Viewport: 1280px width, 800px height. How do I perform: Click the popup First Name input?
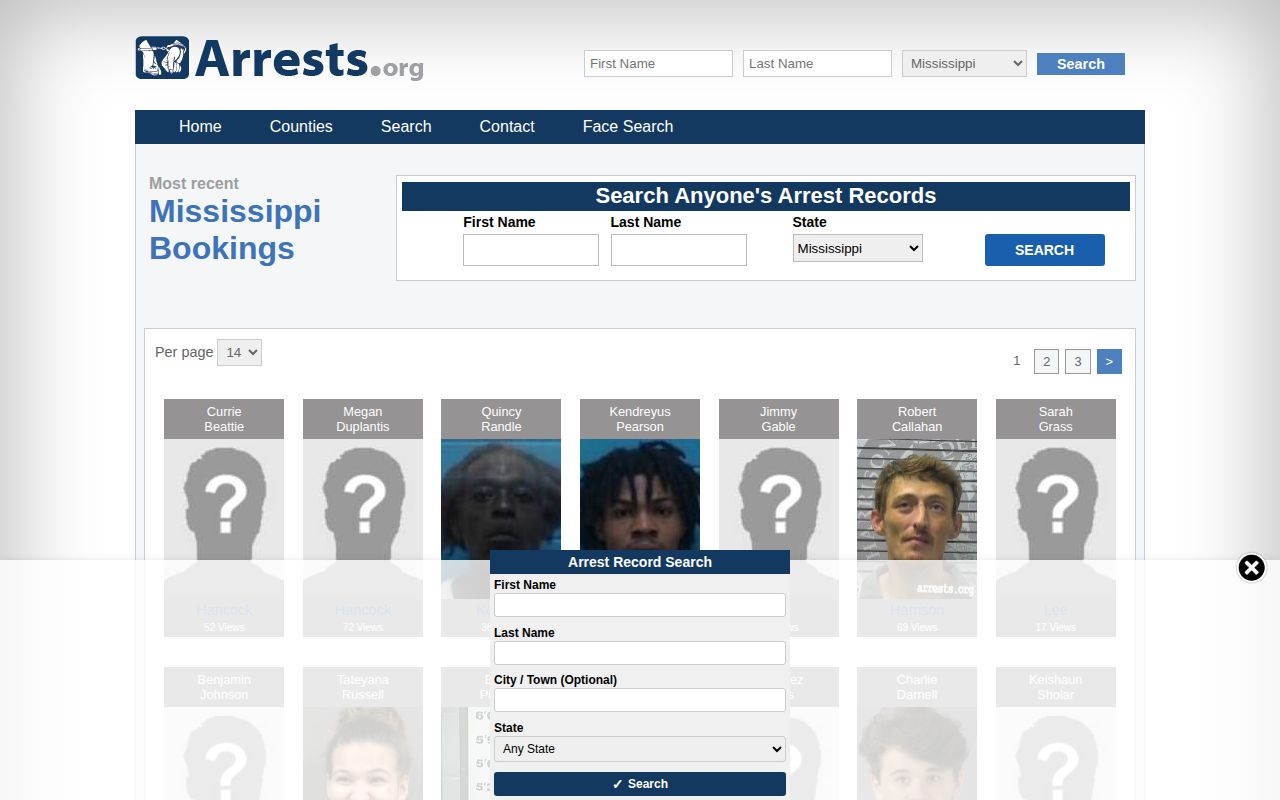[640, 605]
